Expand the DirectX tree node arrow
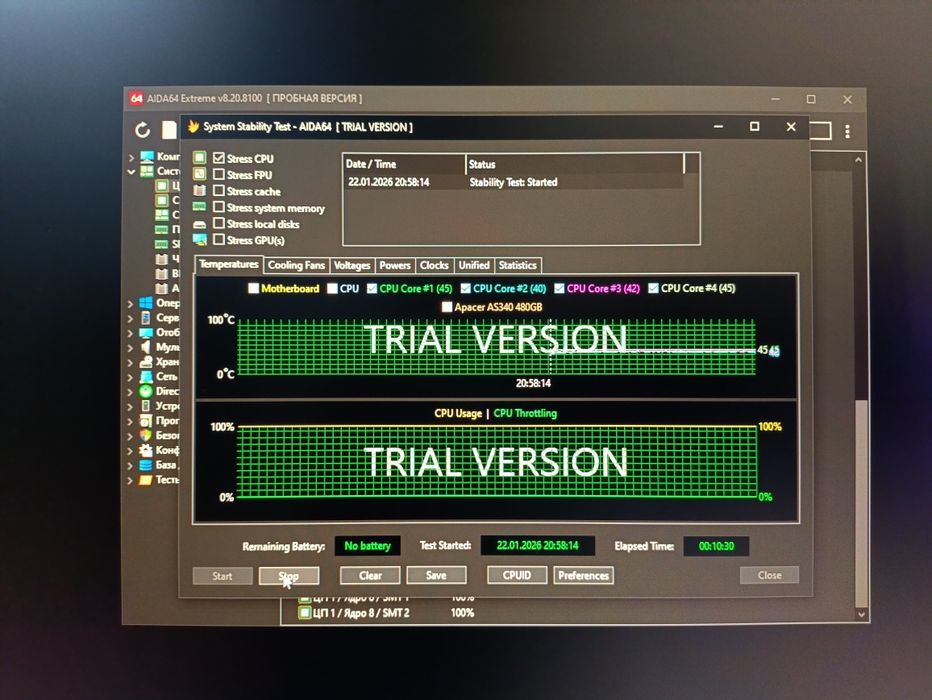932x700 pixels. click(131, 392)
